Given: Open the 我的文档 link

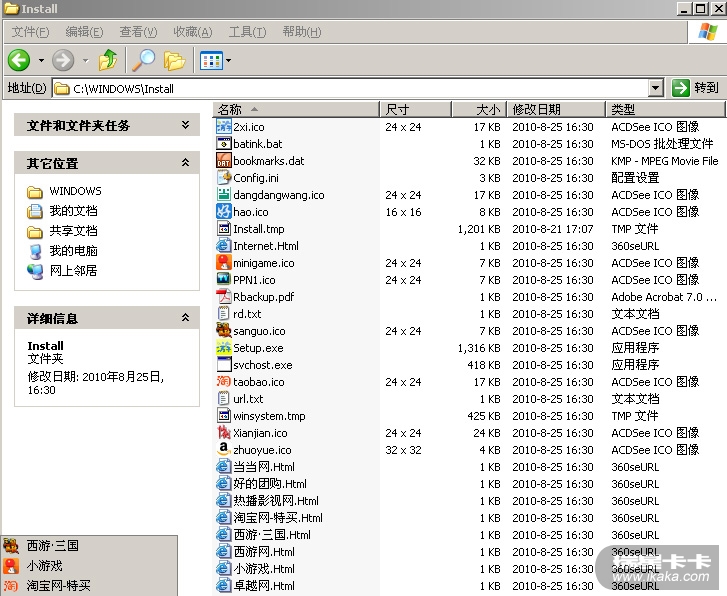Looking at the screenshot, I should coord(73,211).
